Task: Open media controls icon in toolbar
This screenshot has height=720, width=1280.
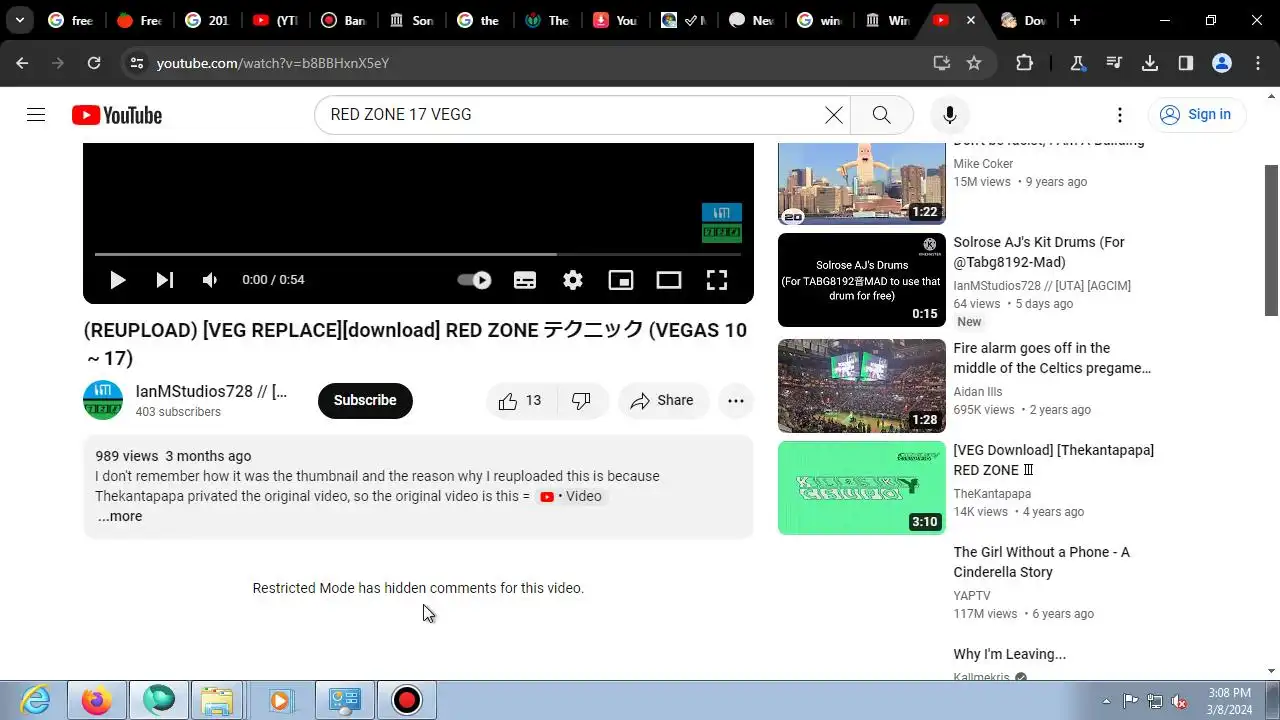Action: pos(1114,63)
